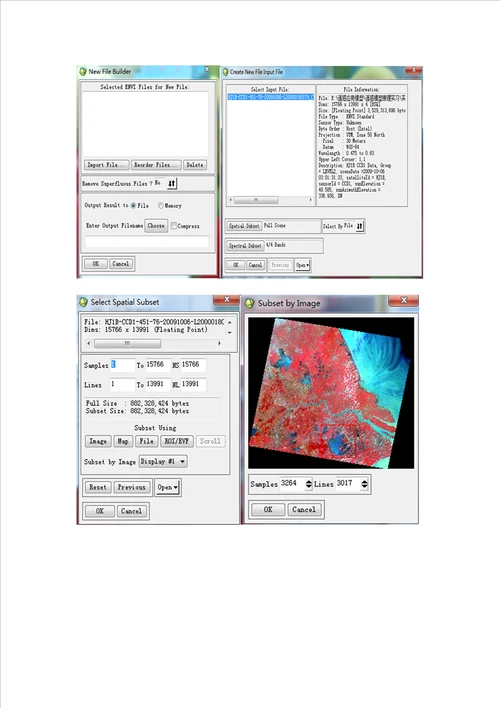This screenshot has height=708, width=500.
Task: Select the Memory output radio button
Action: [160, 205]
